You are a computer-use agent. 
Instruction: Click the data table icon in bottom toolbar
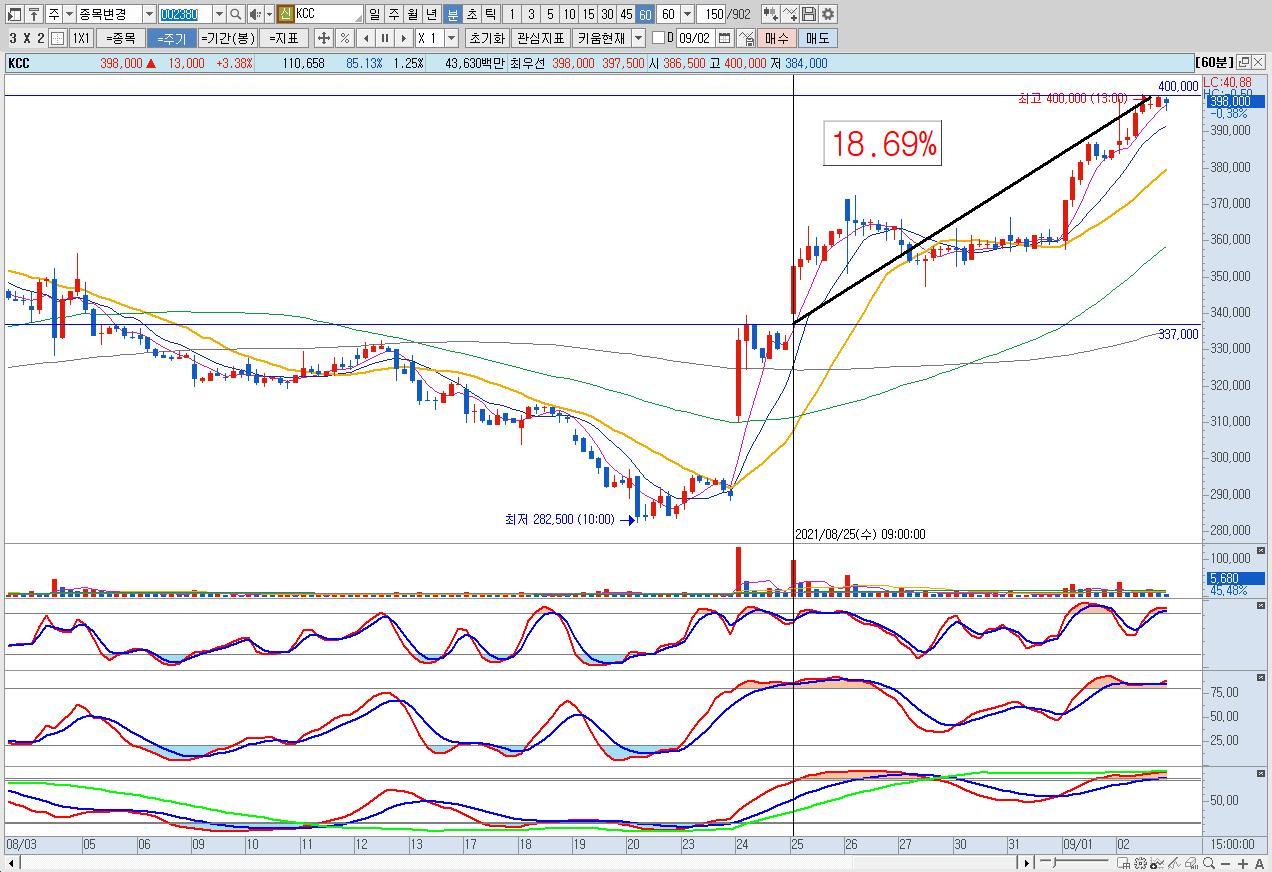[1123, 863]
